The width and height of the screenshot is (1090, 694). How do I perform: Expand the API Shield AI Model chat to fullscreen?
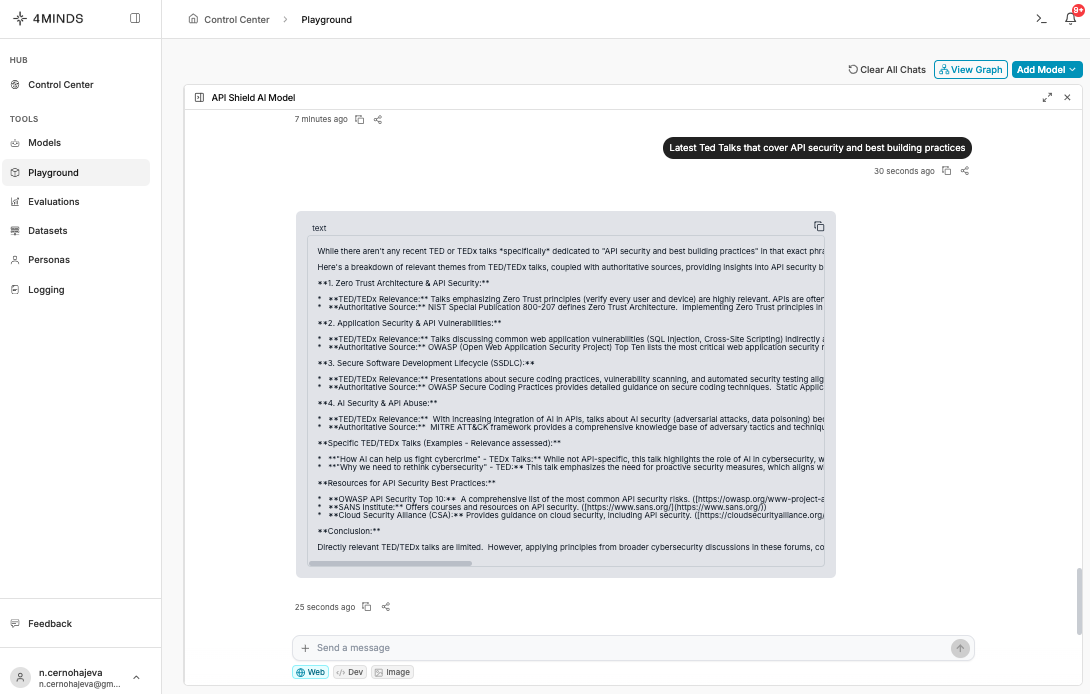[x=1047, y=97]
